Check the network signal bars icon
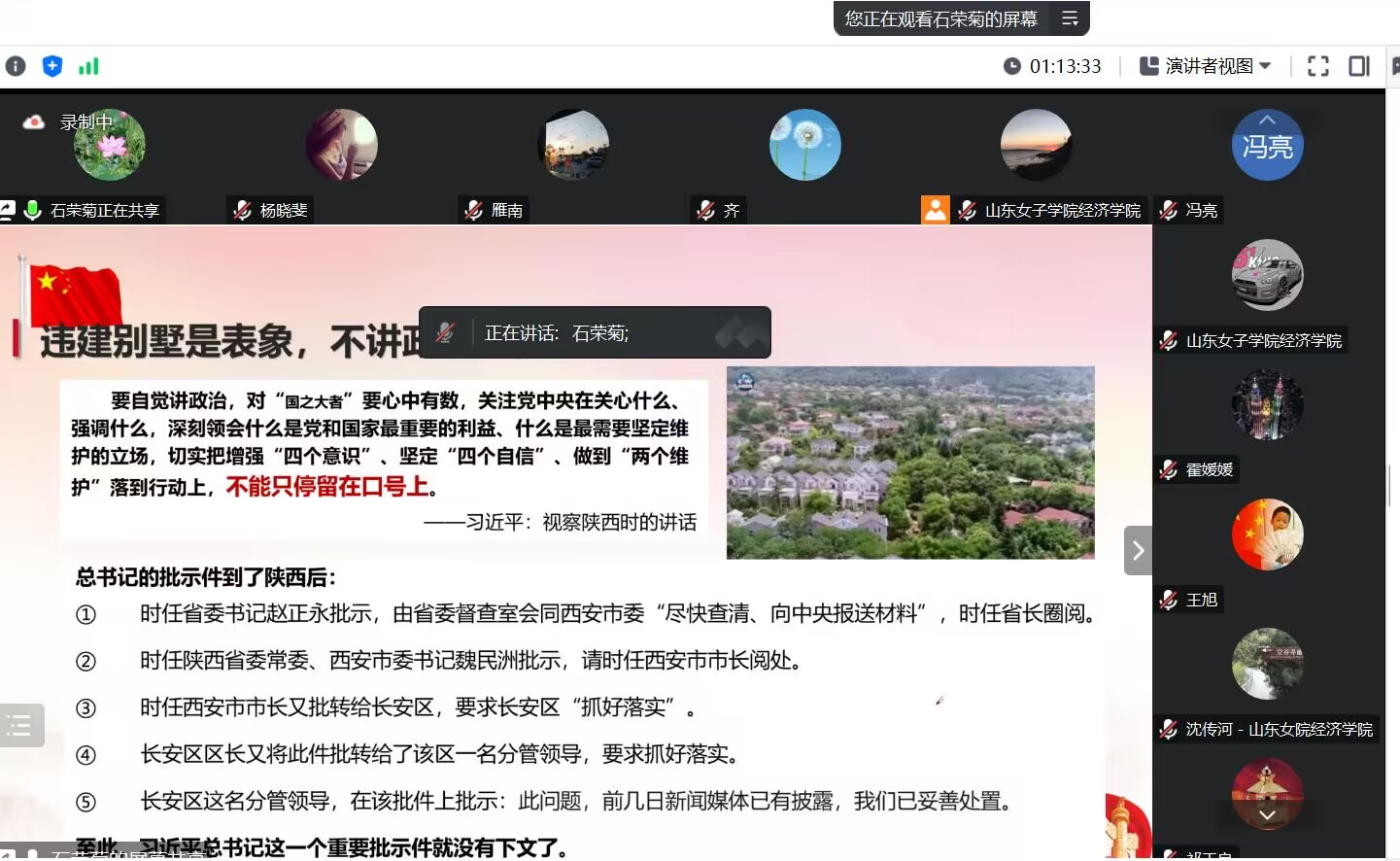This screenshot has height=861, width=1400. click(x=88, y=66)
